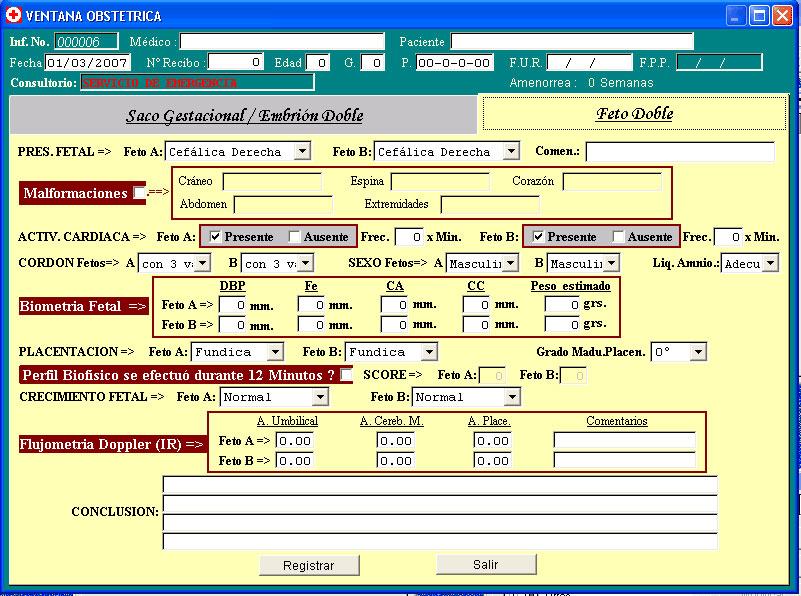
Task: Expand Liq. Amnio. dropdown
Action: [770, 263]
